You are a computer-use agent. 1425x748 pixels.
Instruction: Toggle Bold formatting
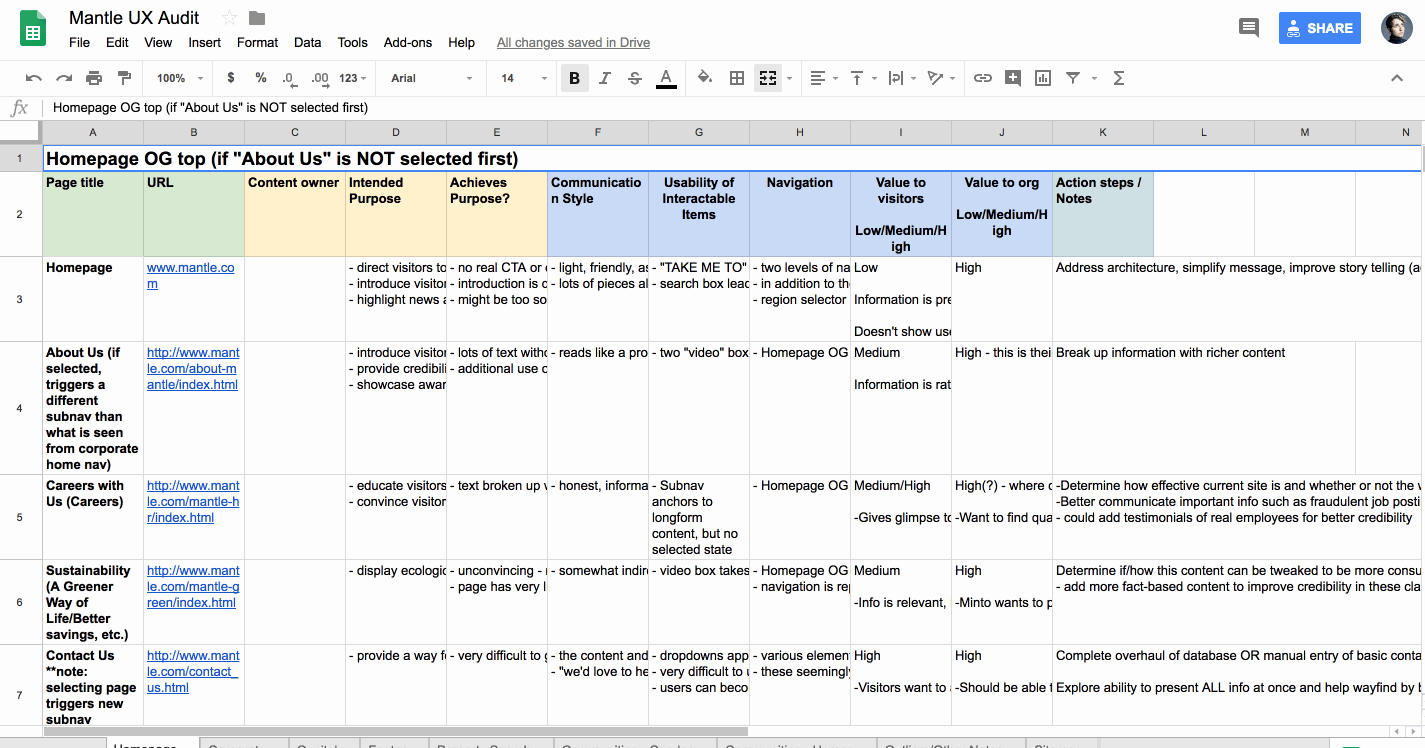click(575, 78)
